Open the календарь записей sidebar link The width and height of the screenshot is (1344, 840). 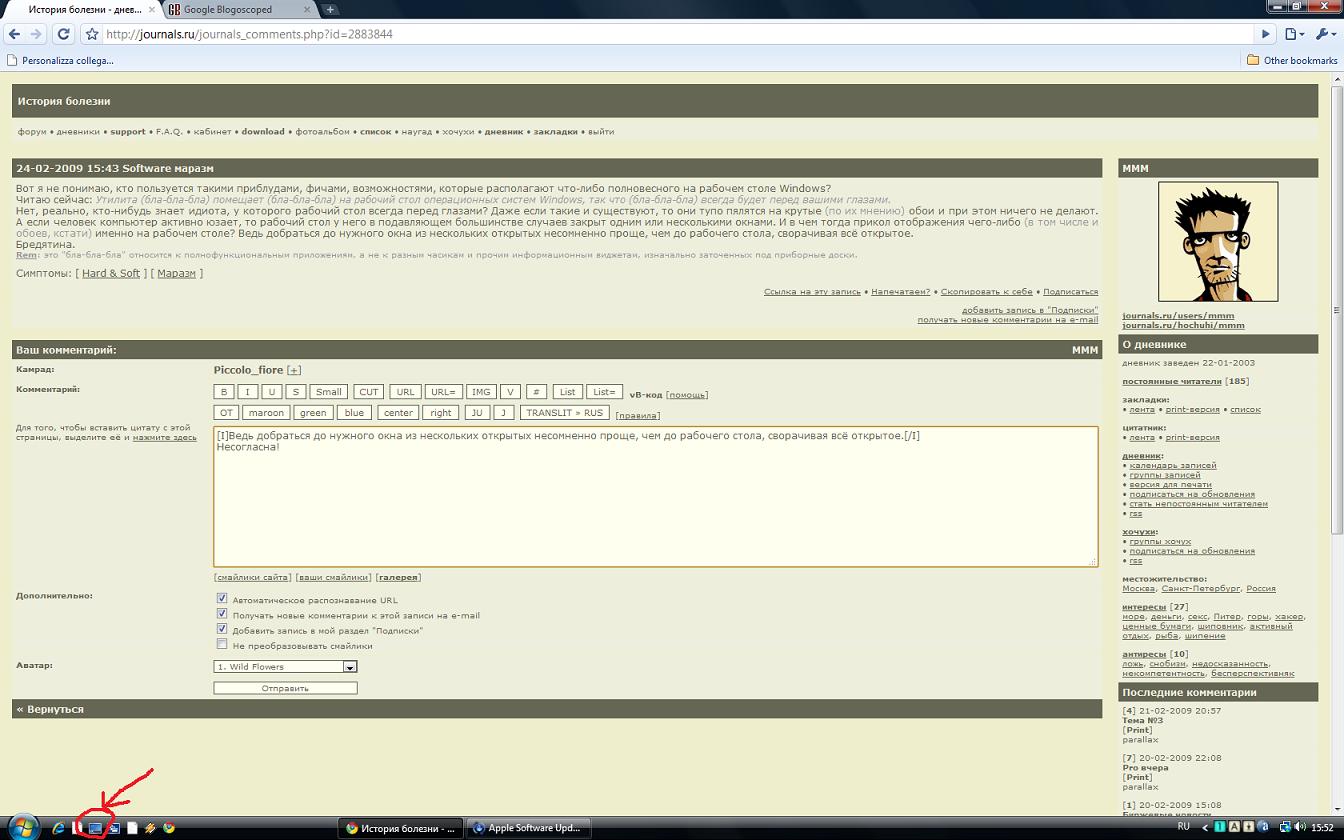[1173, 466]
